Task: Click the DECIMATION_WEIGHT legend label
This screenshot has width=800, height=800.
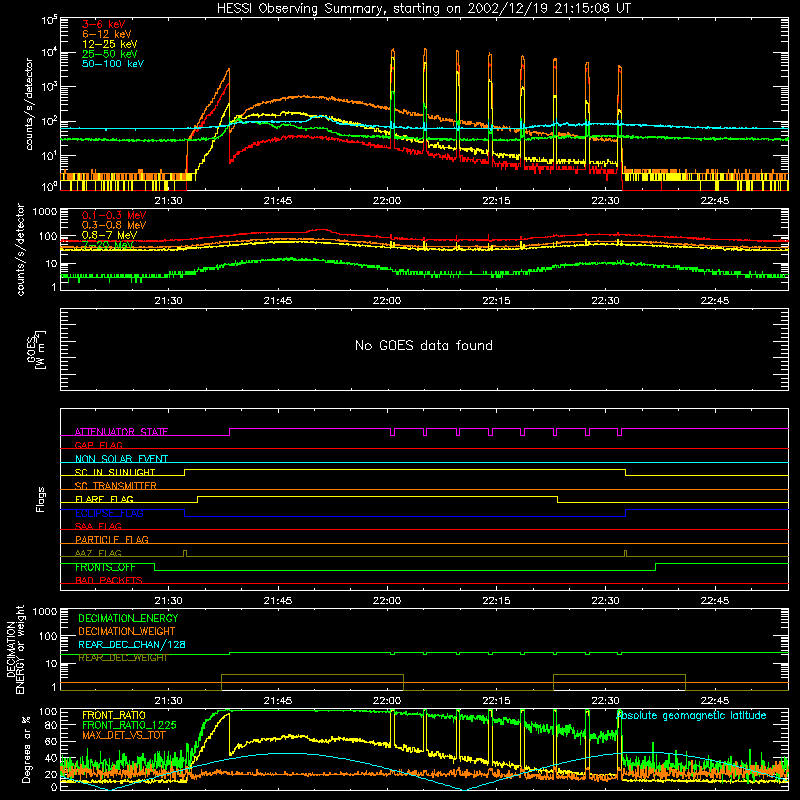Action: pyautogui.click(x=127, y=631)
